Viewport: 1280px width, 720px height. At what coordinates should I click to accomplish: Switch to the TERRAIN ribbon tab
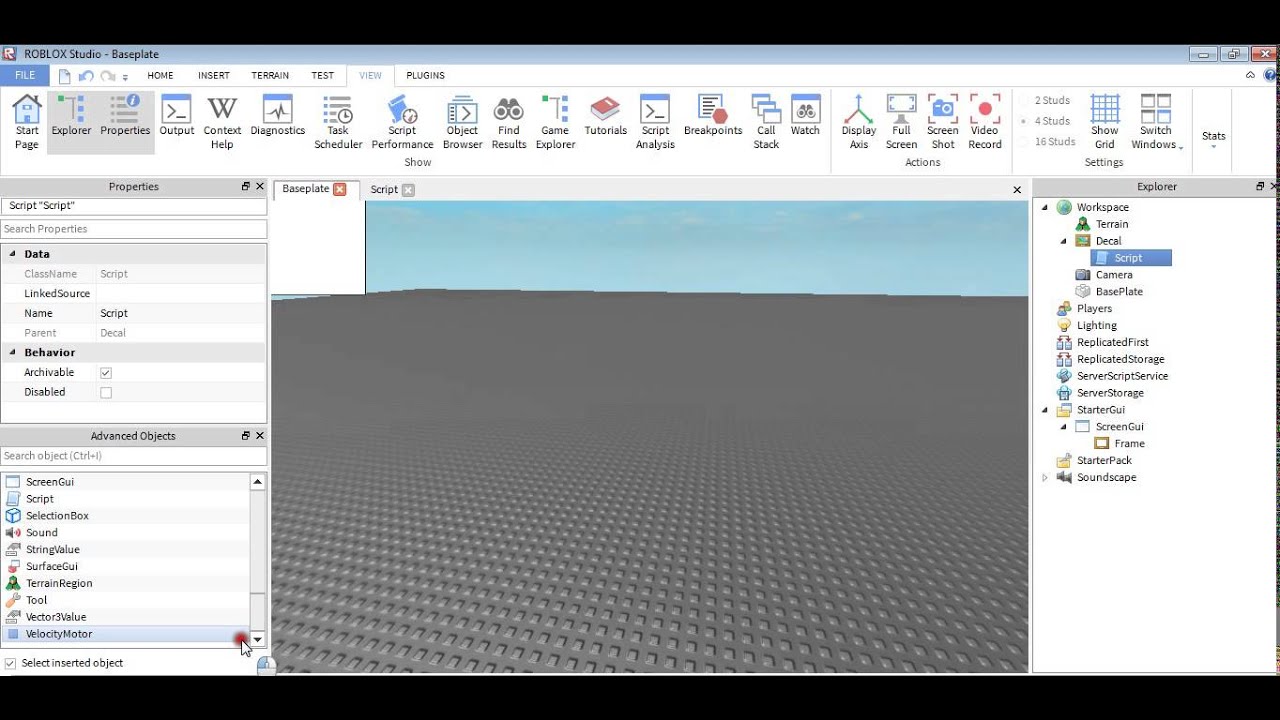pos(270,75)
